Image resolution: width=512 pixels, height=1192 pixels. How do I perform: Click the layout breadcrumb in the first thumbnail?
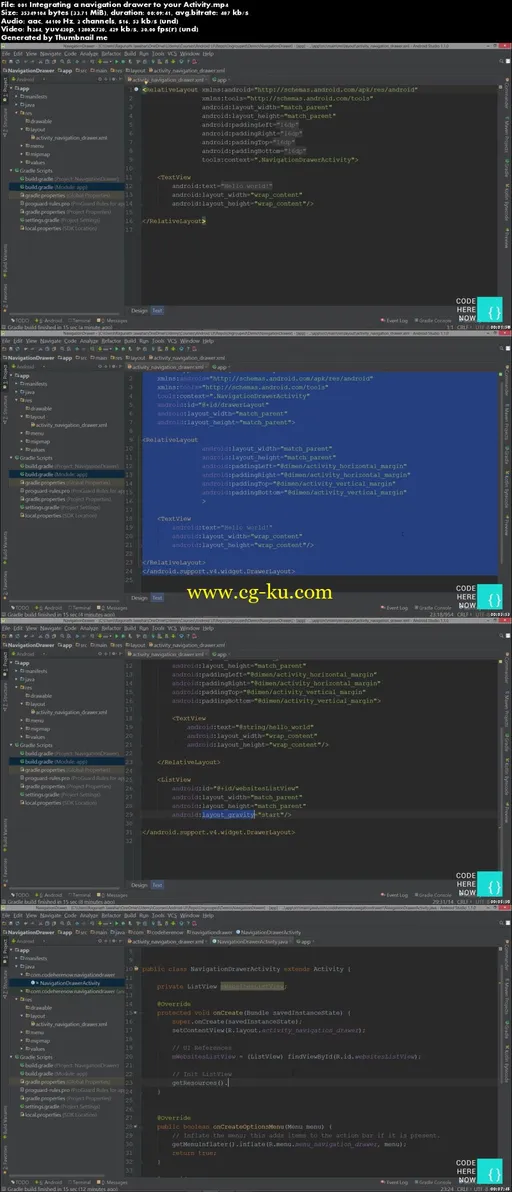tap(135, 69)
